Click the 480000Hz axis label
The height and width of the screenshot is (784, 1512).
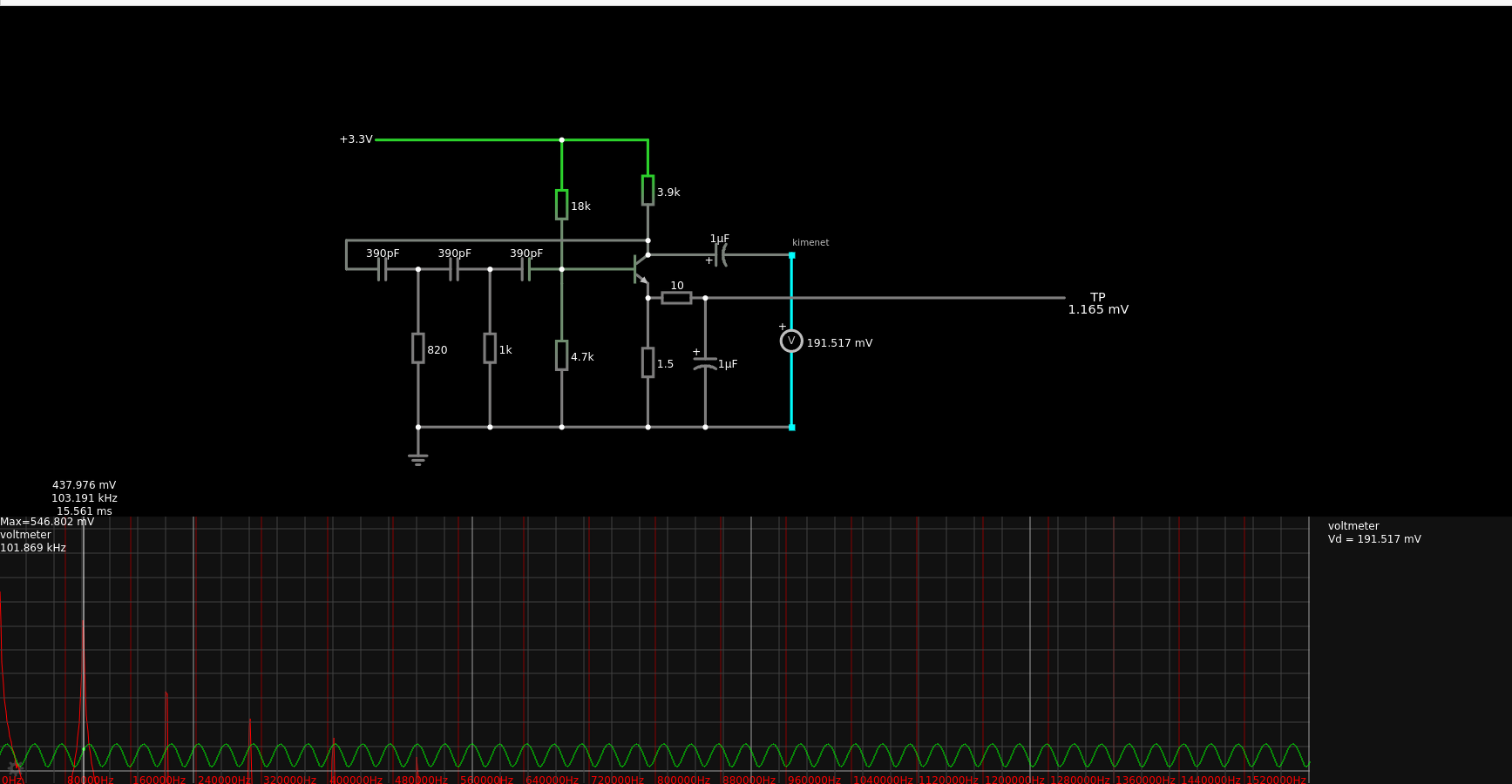click(x=421, y=780)
